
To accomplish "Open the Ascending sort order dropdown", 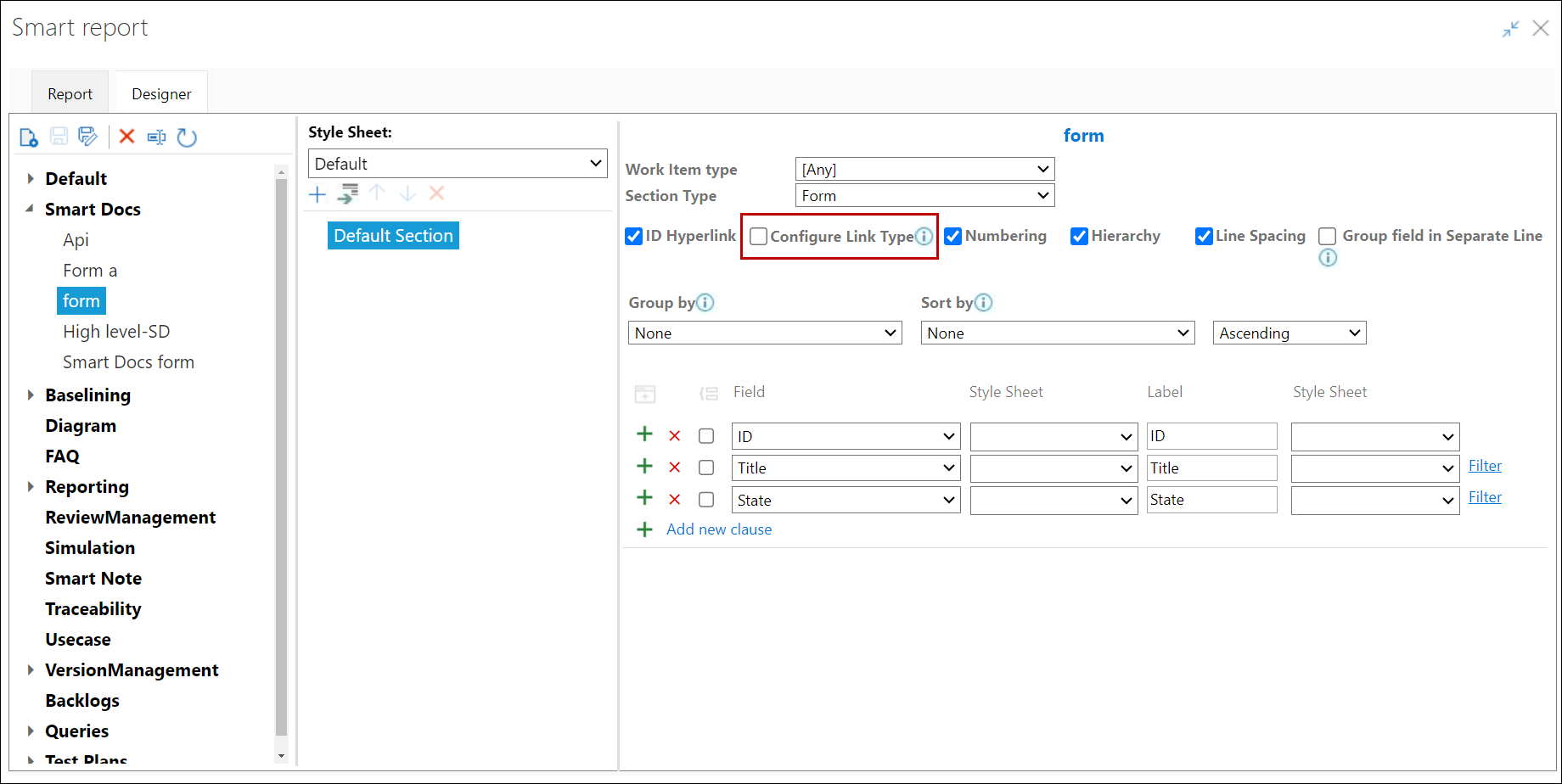I will pos(1289,333).
